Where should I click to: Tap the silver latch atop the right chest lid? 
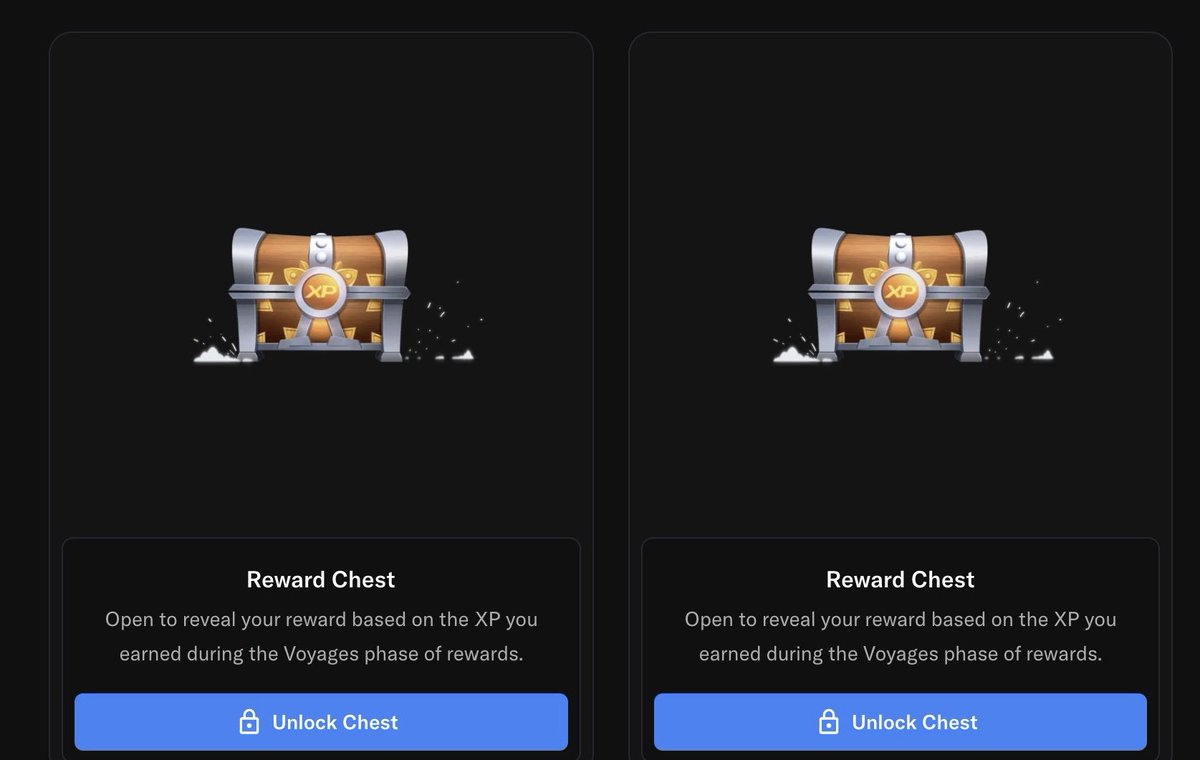click(x=900, y=246)
